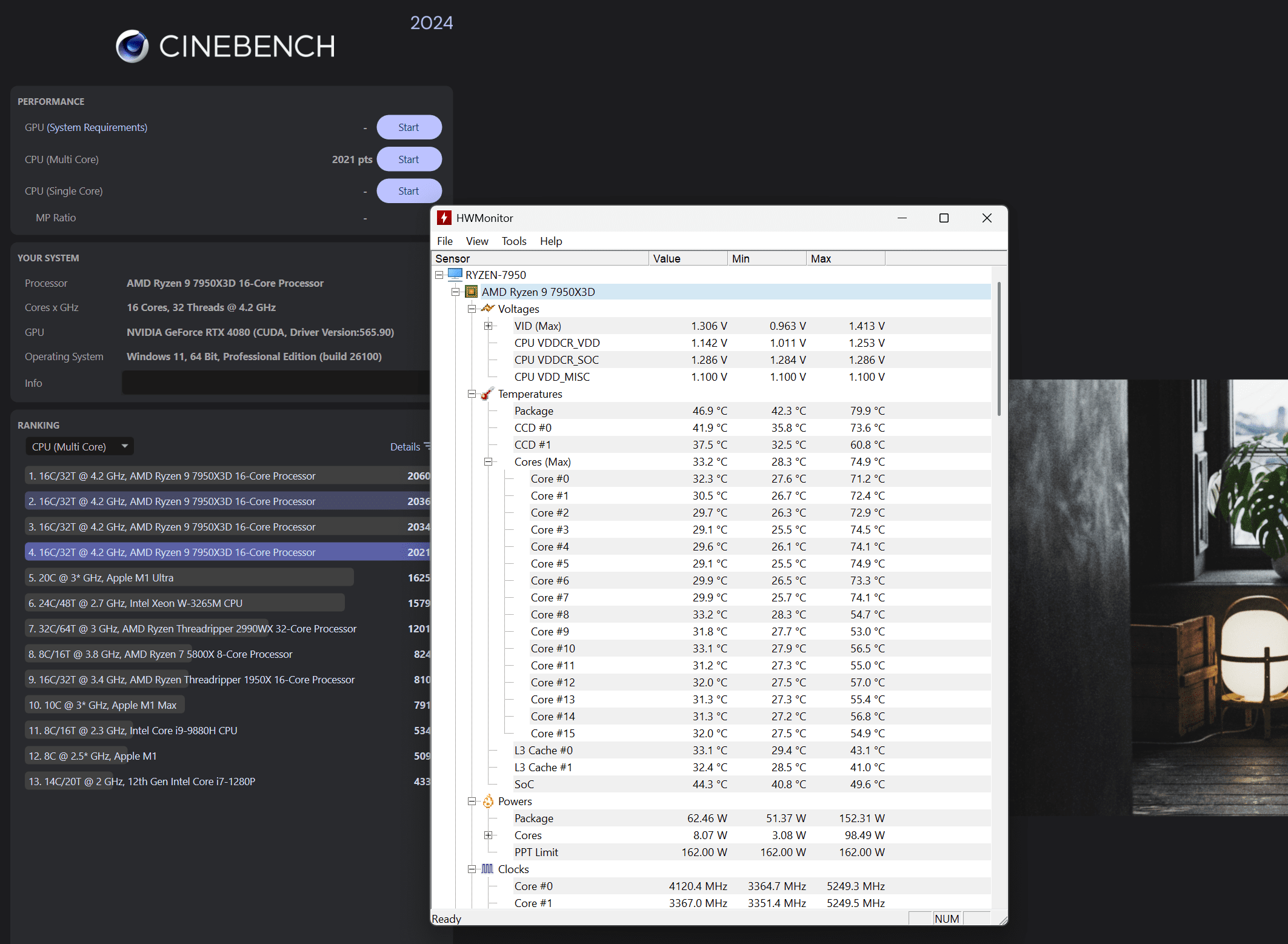Image resolution: width=1288 pixels, height=944 pixels.
Task: Open the Help menu in HWMonitor
Action: (x=551, y=241)
